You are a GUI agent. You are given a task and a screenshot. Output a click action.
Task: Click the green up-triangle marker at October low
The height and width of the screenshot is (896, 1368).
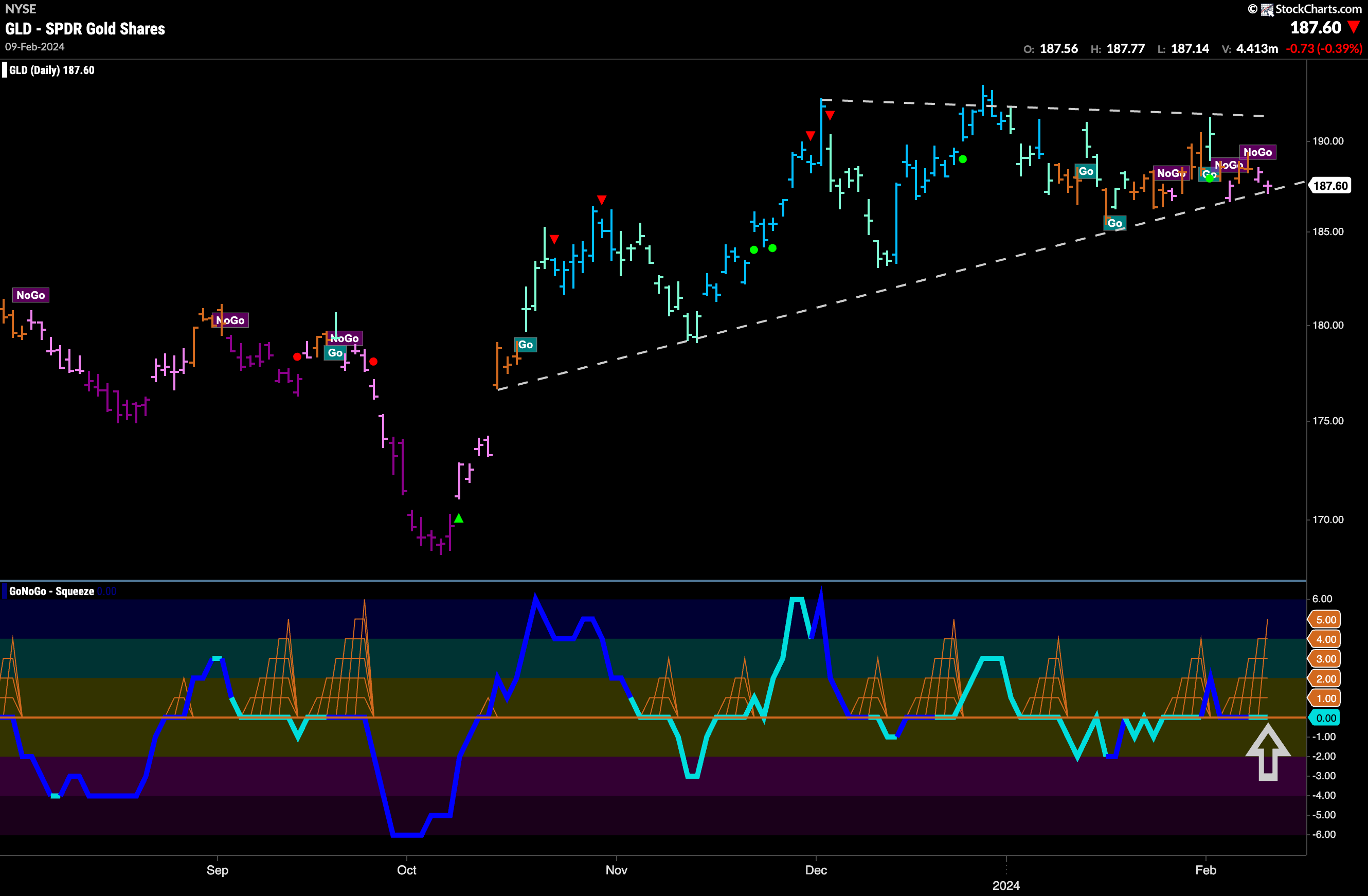[x=459, y=518]
